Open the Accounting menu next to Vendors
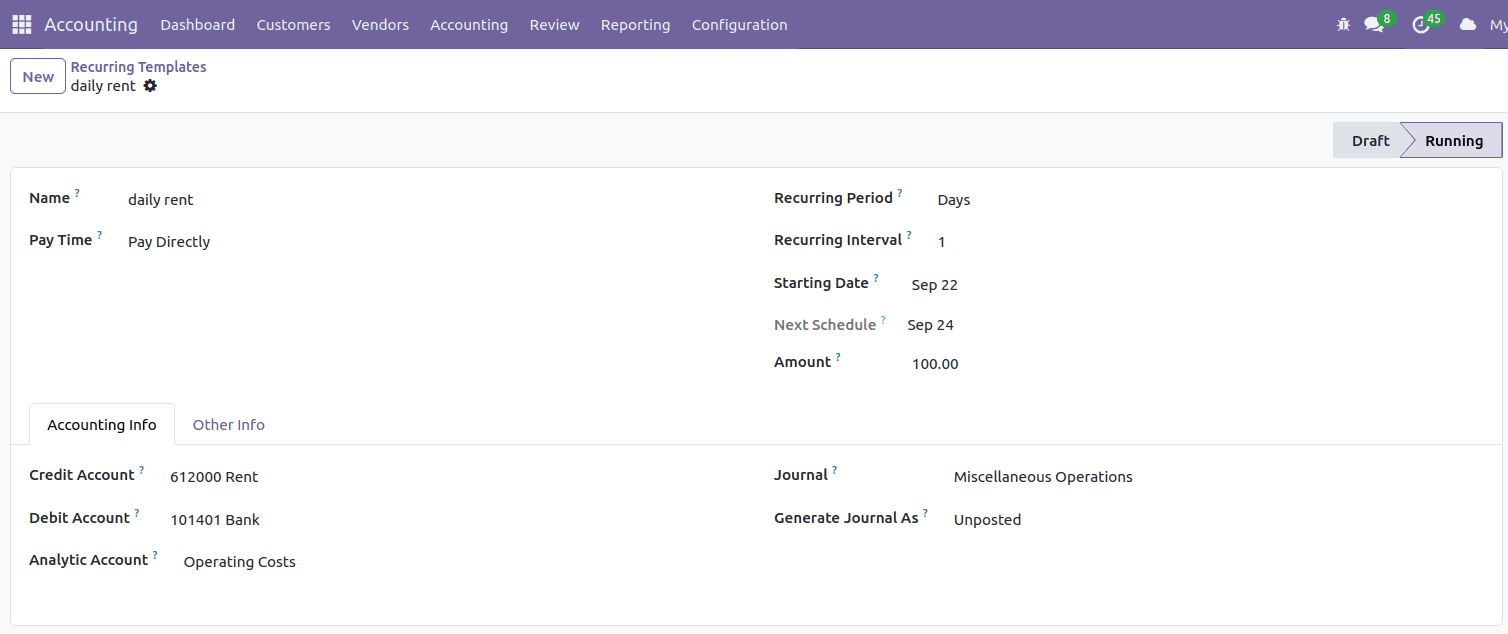This screenshot has width=1508, height=634. click(469, 25)
